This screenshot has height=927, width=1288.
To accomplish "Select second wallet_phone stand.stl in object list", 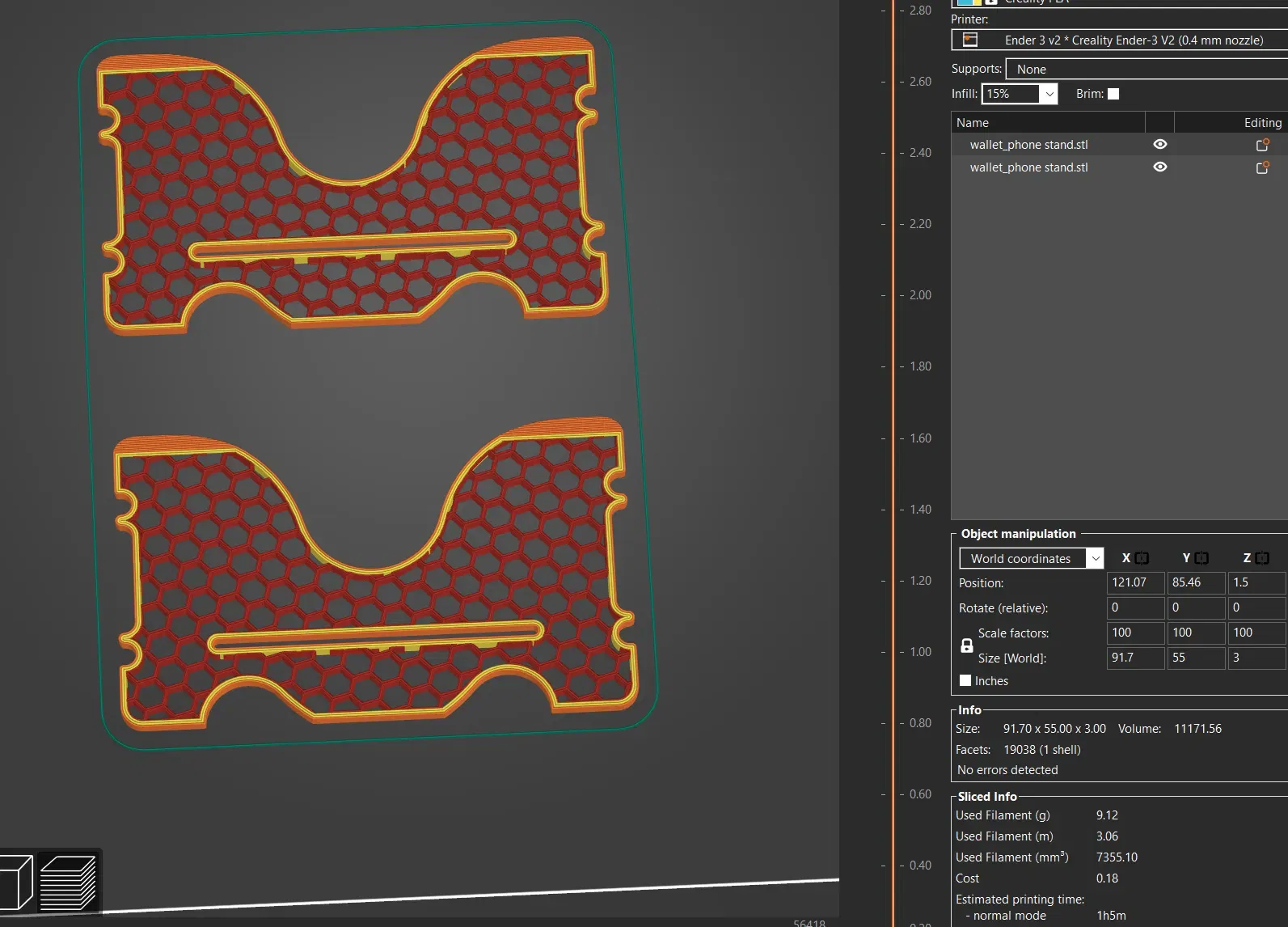I will coord(1028,167).
